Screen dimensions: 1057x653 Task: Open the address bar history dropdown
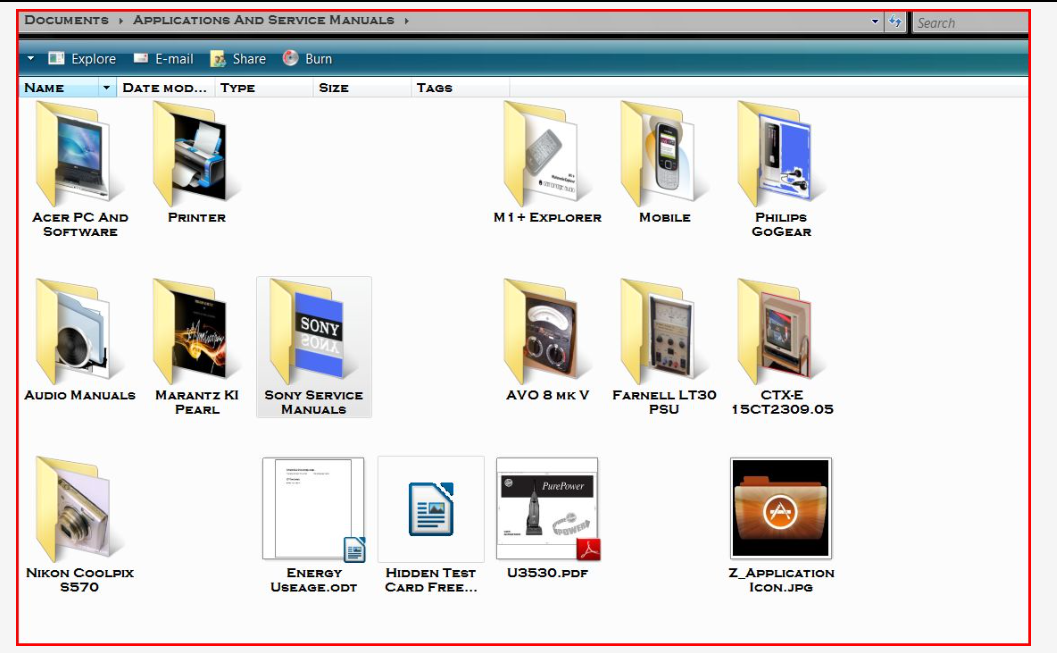875,22
